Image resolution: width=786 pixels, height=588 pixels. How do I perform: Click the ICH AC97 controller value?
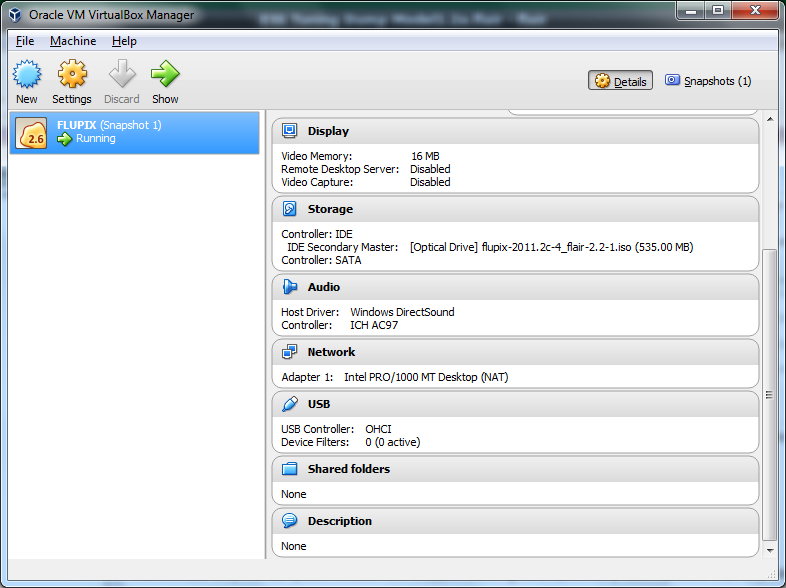click(374, 325)
